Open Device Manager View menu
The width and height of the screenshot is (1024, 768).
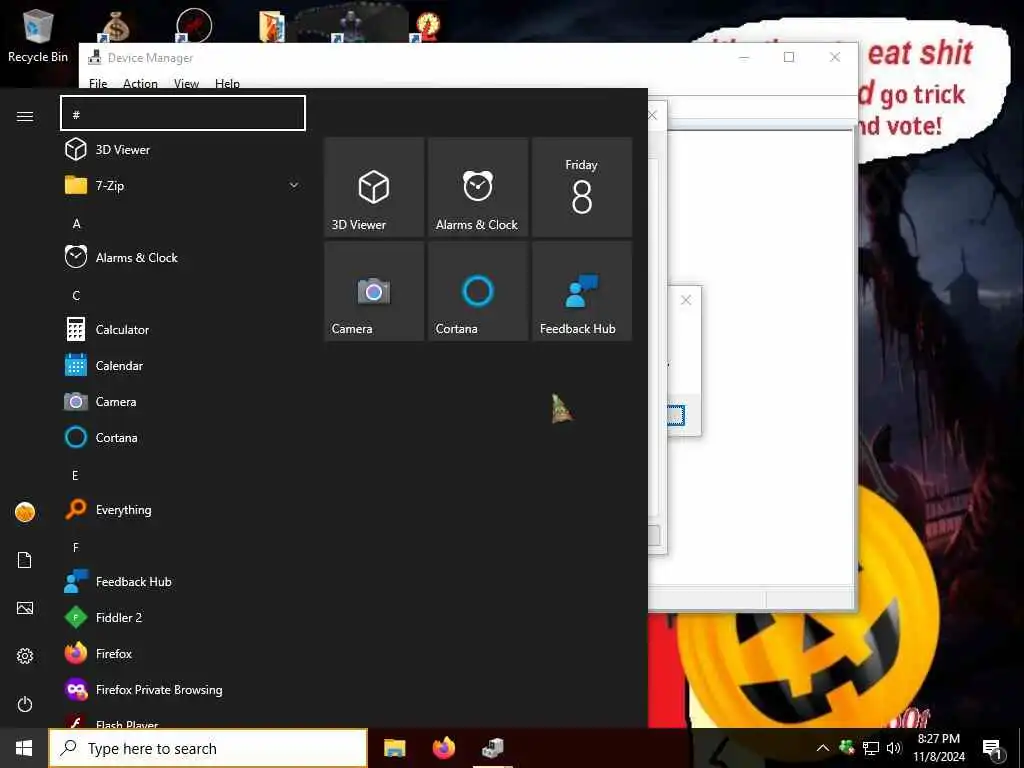186,83
